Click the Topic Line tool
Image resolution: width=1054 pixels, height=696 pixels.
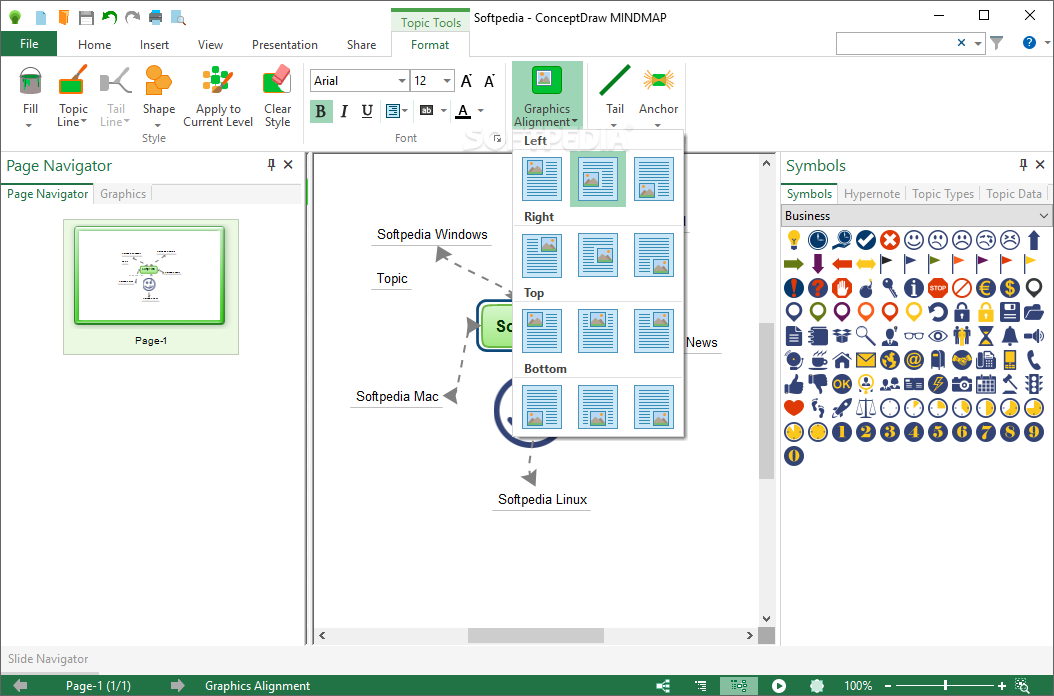(73, 96)
